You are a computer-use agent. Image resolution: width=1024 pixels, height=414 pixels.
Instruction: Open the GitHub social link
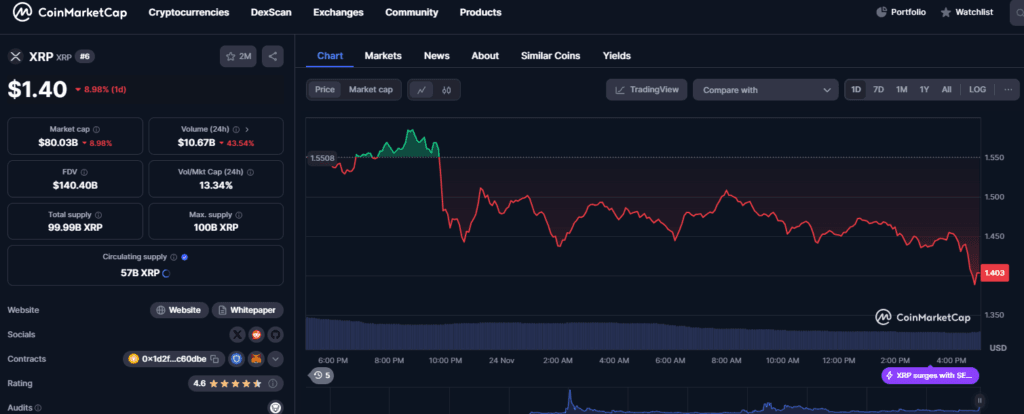tap(275, 334)
